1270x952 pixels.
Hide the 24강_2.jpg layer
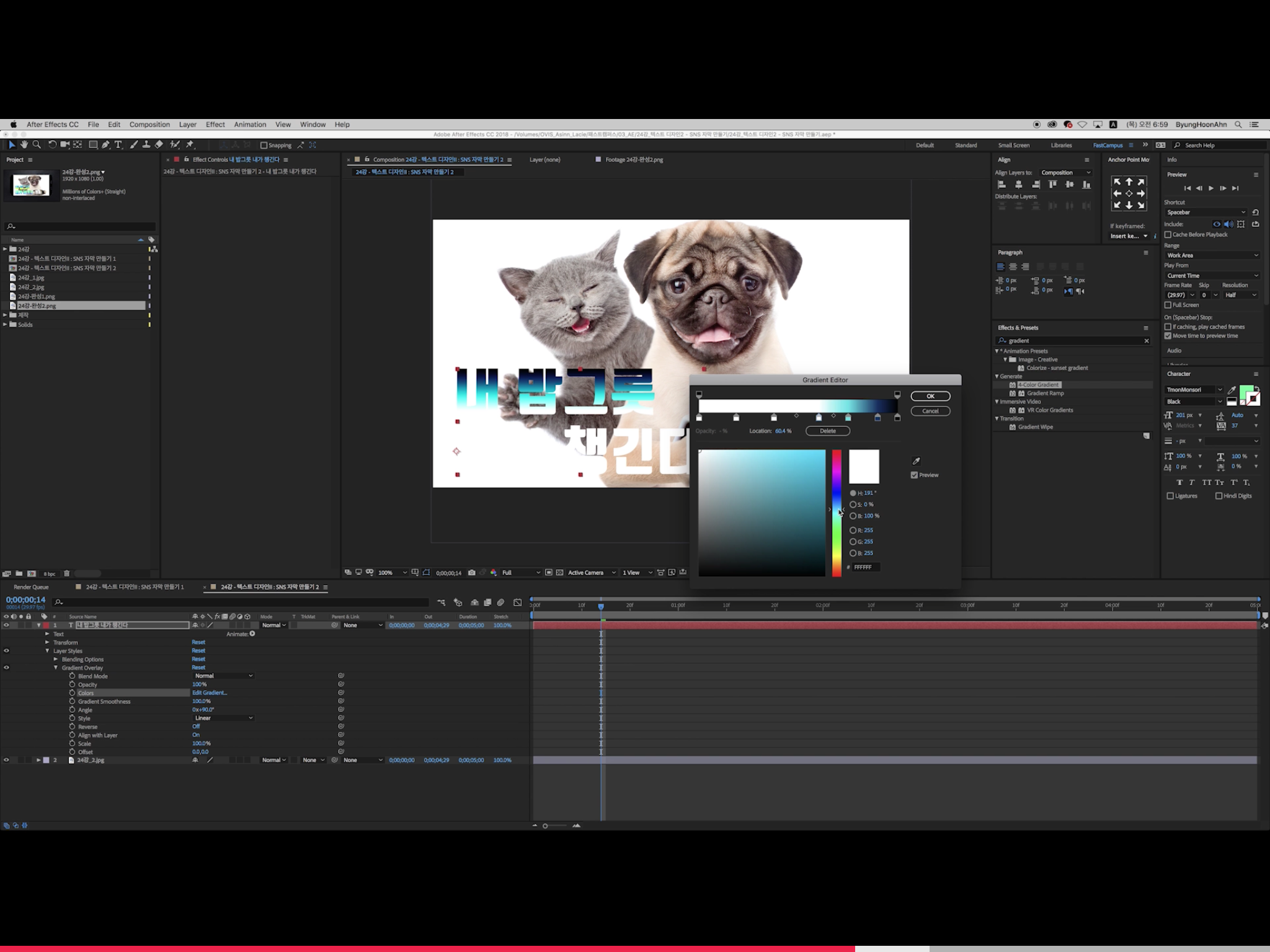tap(7, 760)
